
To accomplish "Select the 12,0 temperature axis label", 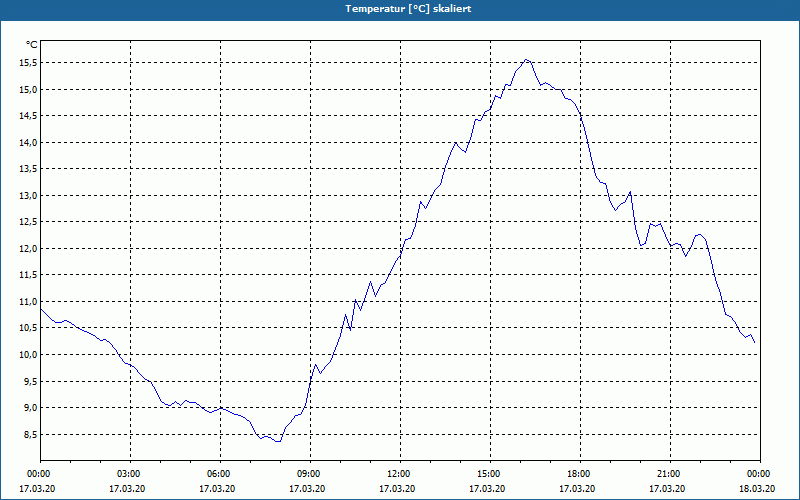I will click(28, 248).
